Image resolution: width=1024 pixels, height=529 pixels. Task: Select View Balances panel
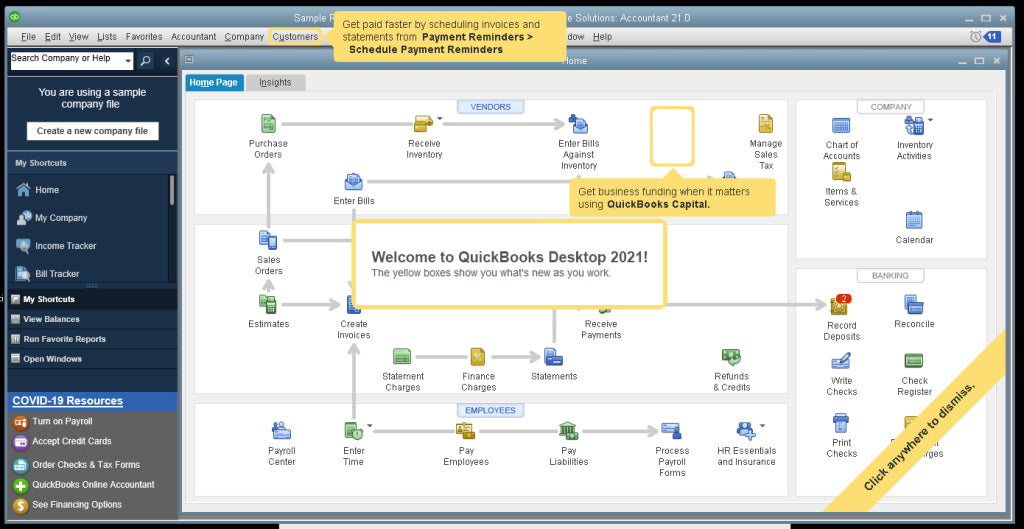pos(92,319)
